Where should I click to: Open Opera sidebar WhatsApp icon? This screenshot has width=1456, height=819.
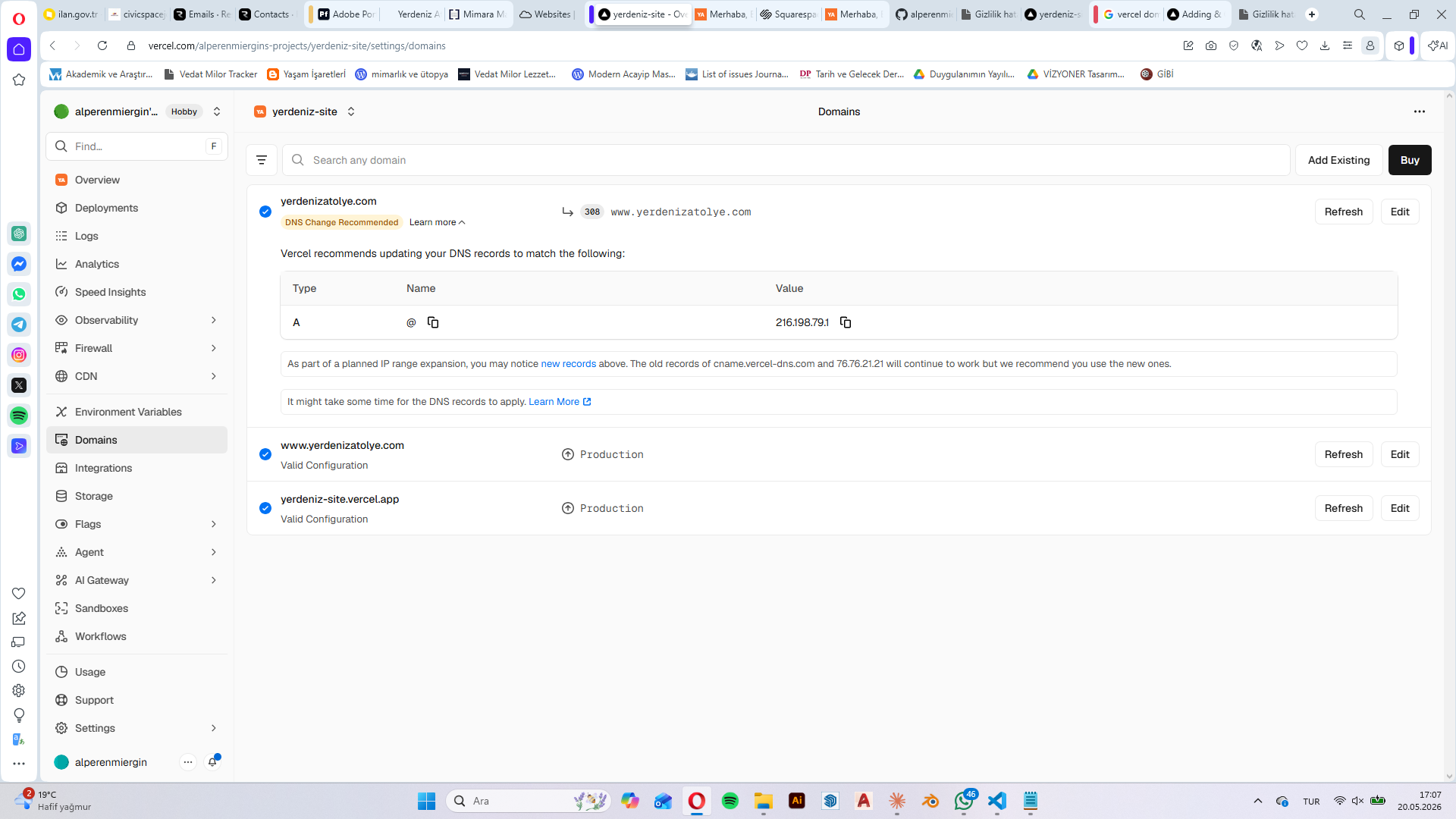click(19, 294)
